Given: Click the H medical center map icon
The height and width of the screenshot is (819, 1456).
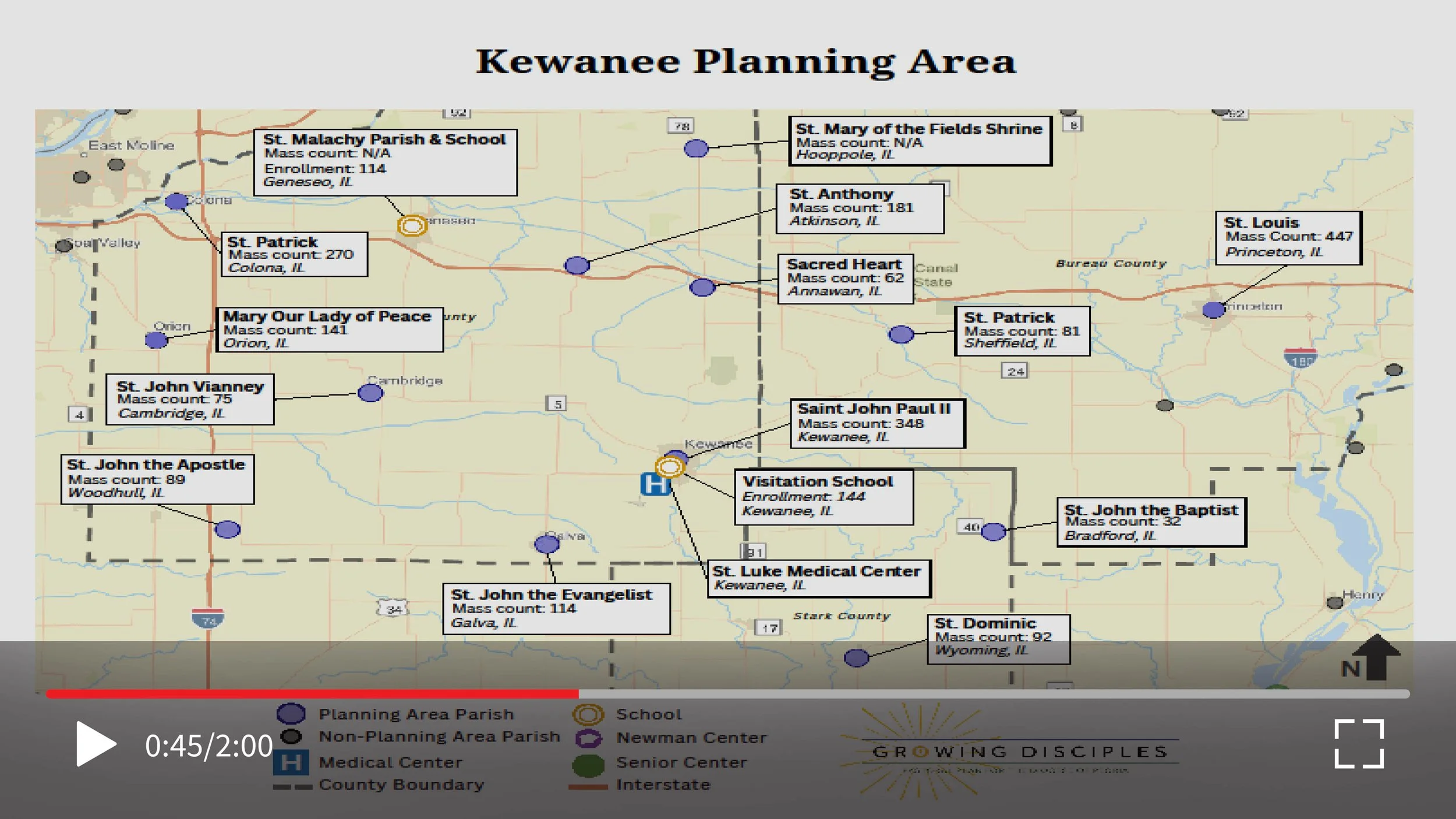Looking at the screenshot, I should [x=654, y=485].
